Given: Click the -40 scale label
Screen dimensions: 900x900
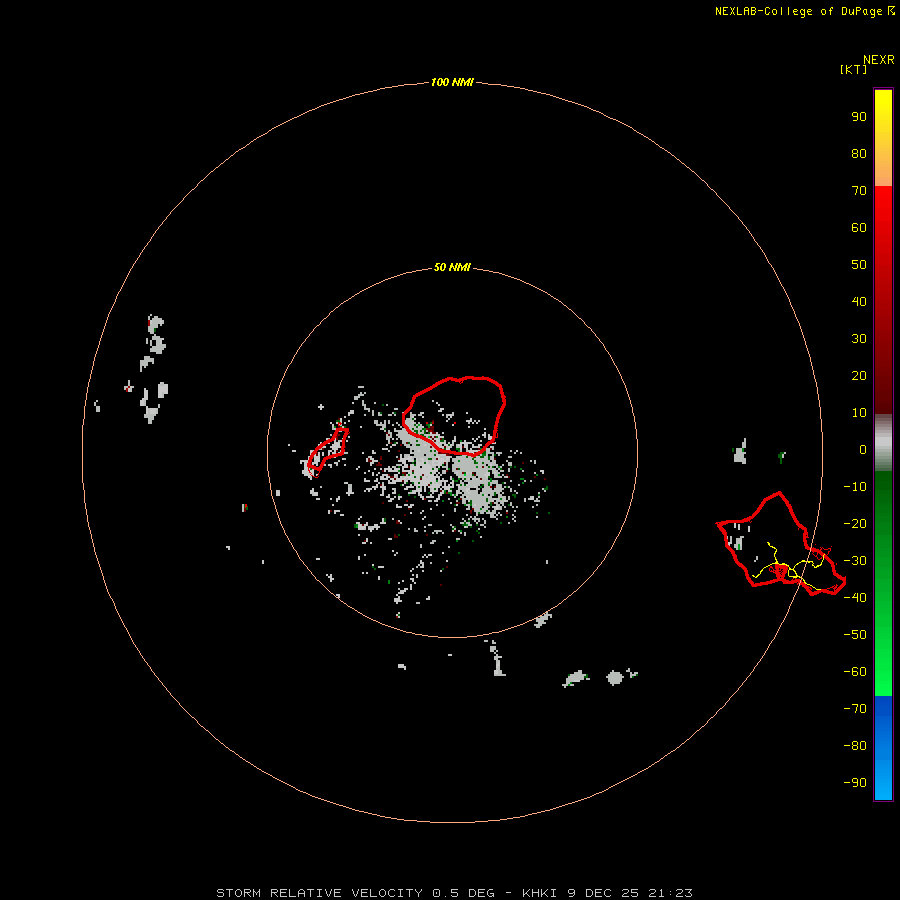Looking at the screenshot, I should 855,598.
